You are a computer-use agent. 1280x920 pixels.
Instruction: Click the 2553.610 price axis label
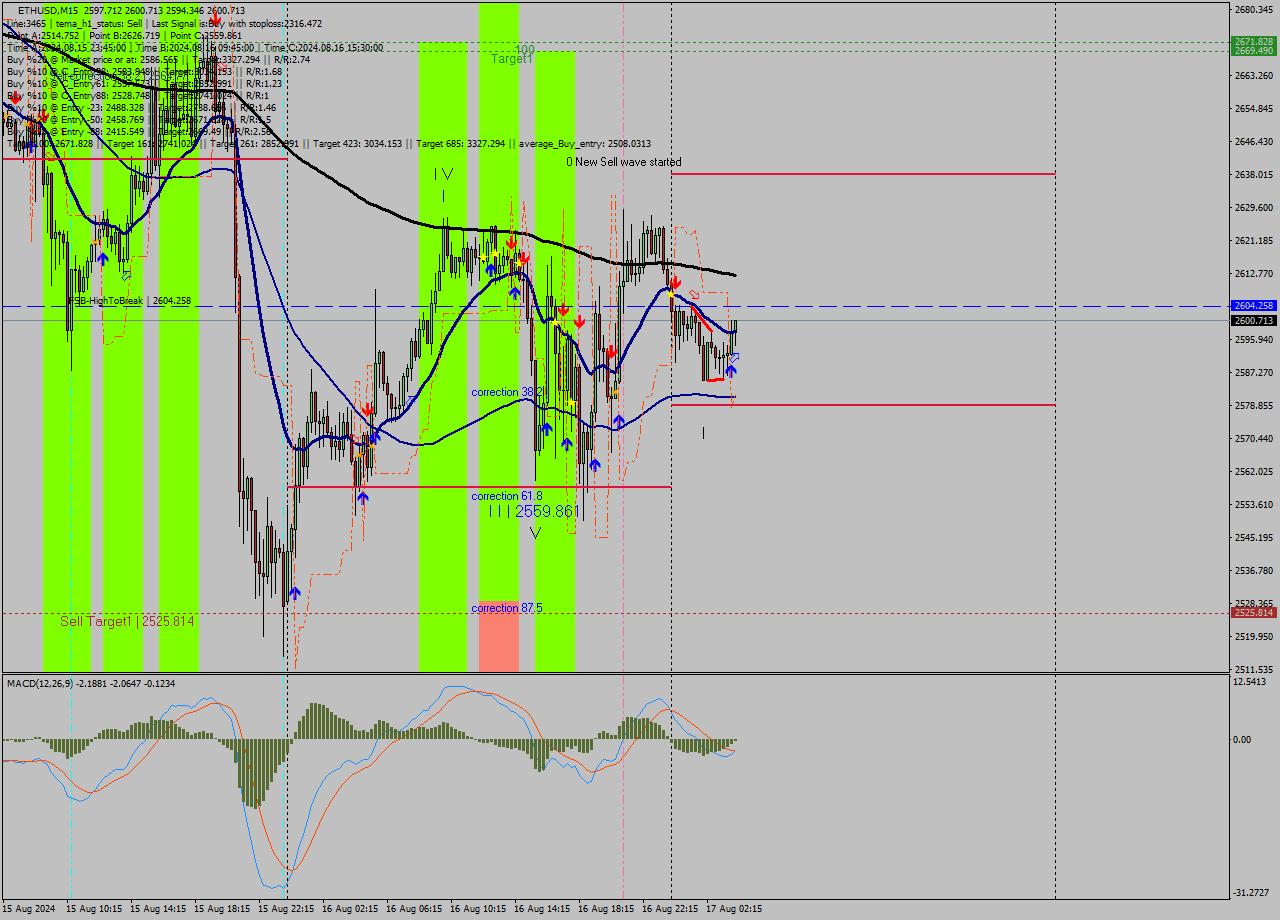click(1253, 504)
